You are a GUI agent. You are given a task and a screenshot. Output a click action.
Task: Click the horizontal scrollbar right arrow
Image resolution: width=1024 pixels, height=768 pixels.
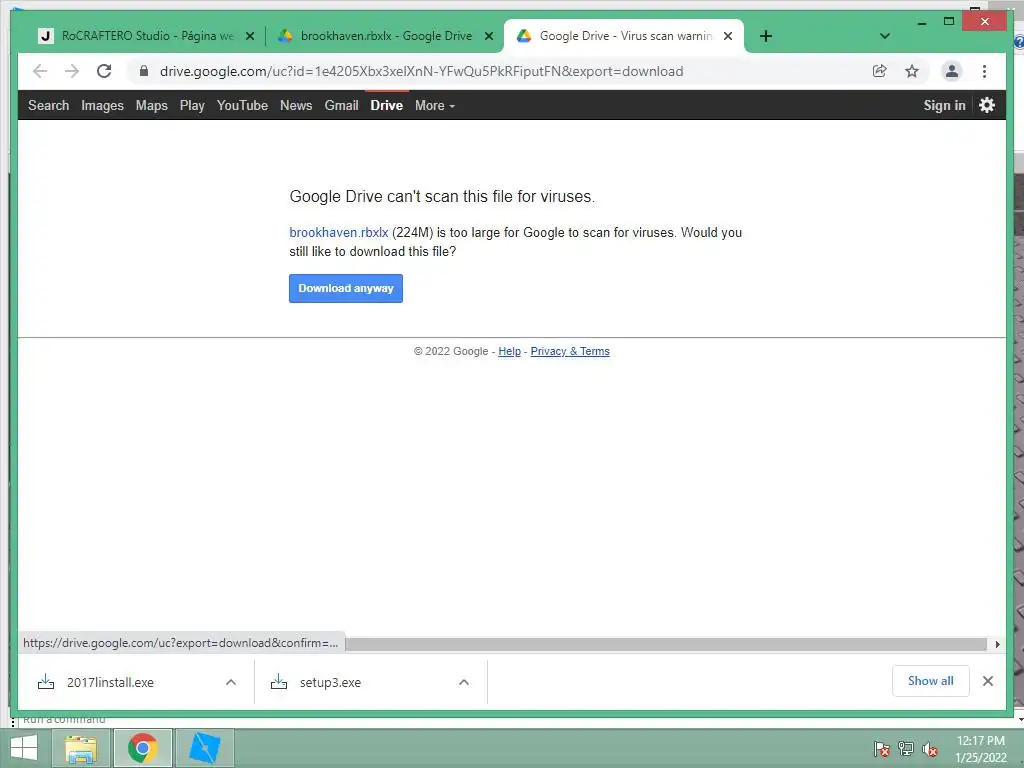click(997, 645)
